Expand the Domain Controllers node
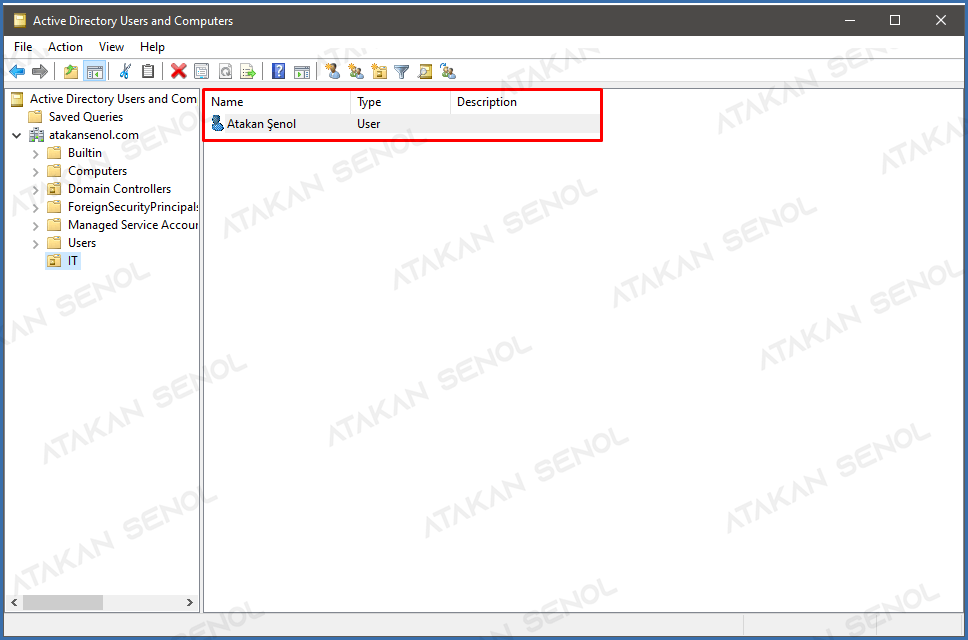968x640 pixels. click(35, 189)
